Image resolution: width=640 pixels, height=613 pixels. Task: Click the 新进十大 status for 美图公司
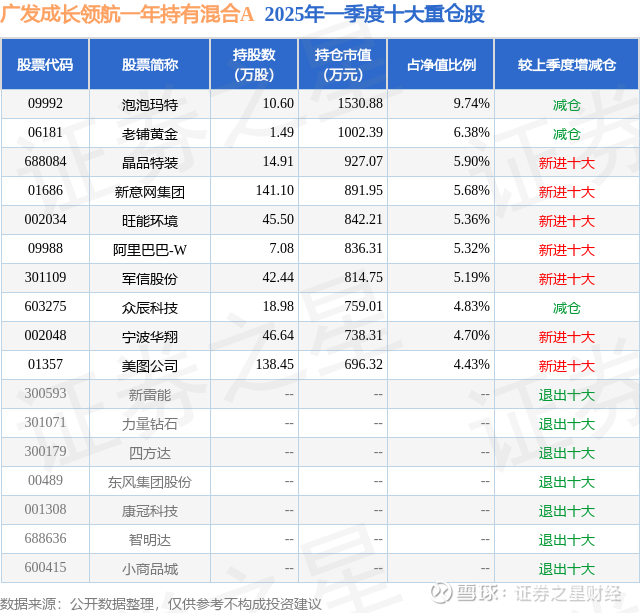click(x=567, y=366)
